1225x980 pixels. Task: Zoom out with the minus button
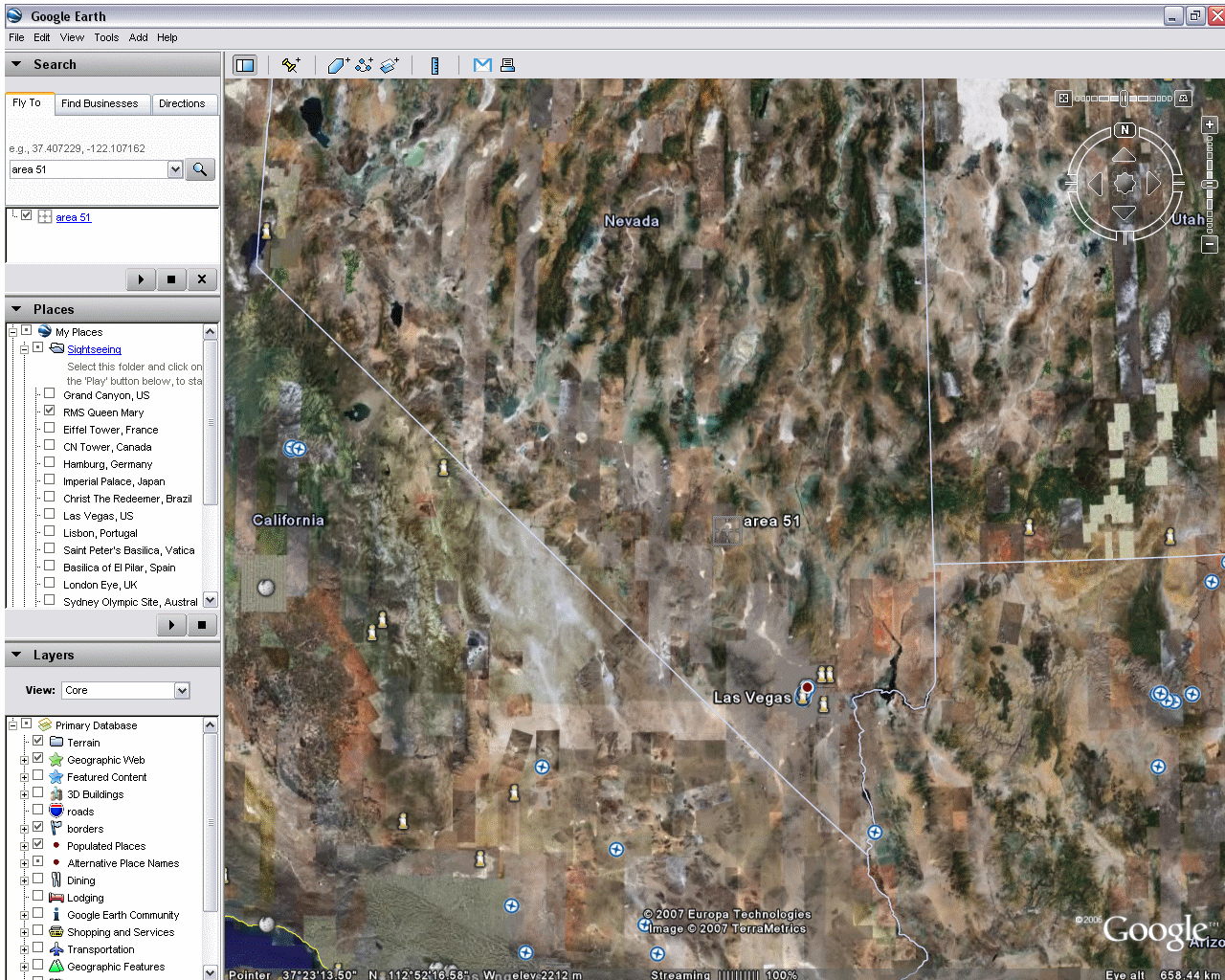1210,245
